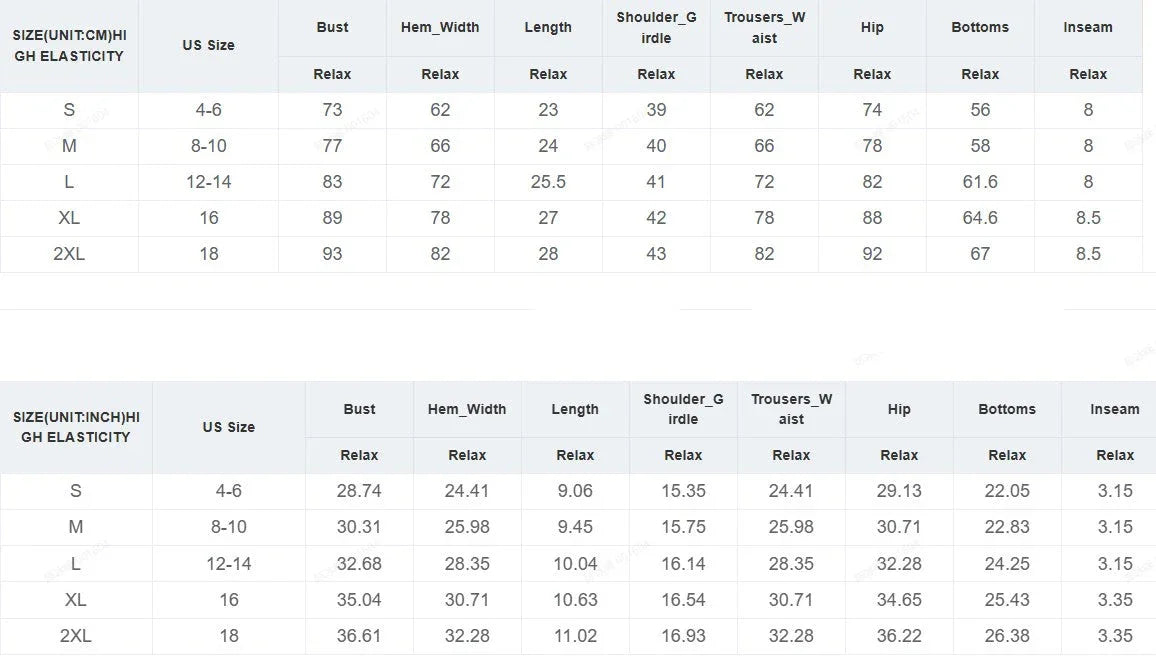Click the 2XL row label in the inch table

pyautogui.click(x=76, y=636)
